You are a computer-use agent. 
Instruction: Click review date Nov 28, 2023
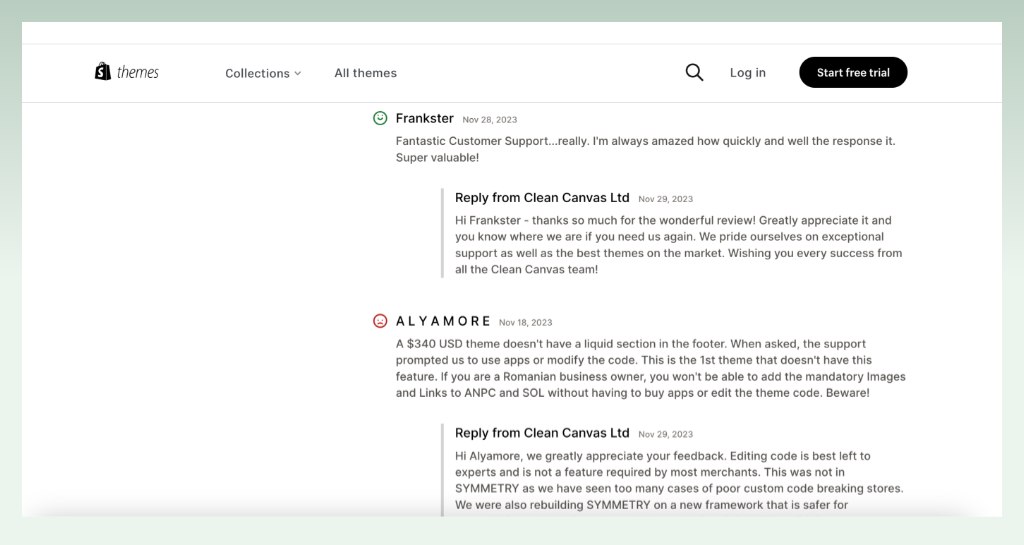pyautogui.click(x=490, y=120)
